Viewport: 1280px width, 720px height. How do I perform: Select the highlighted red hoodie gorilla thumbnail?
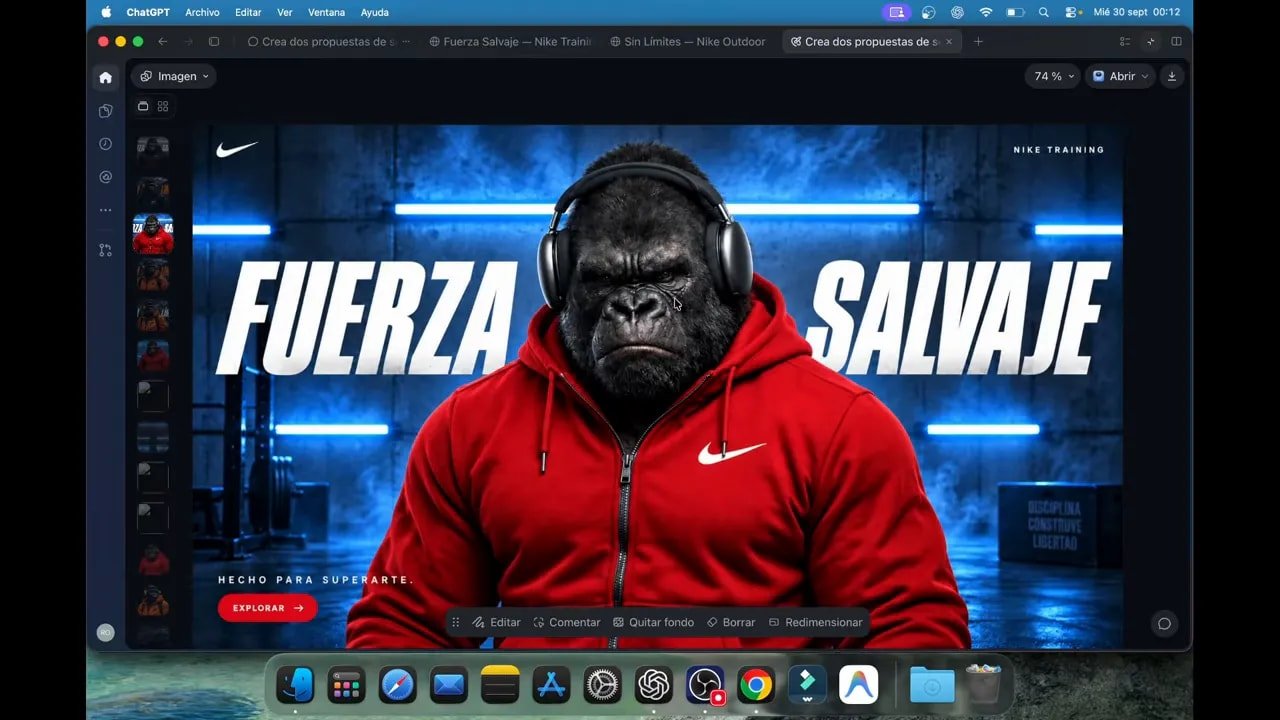pyautogui.click(x=153, y=233)
